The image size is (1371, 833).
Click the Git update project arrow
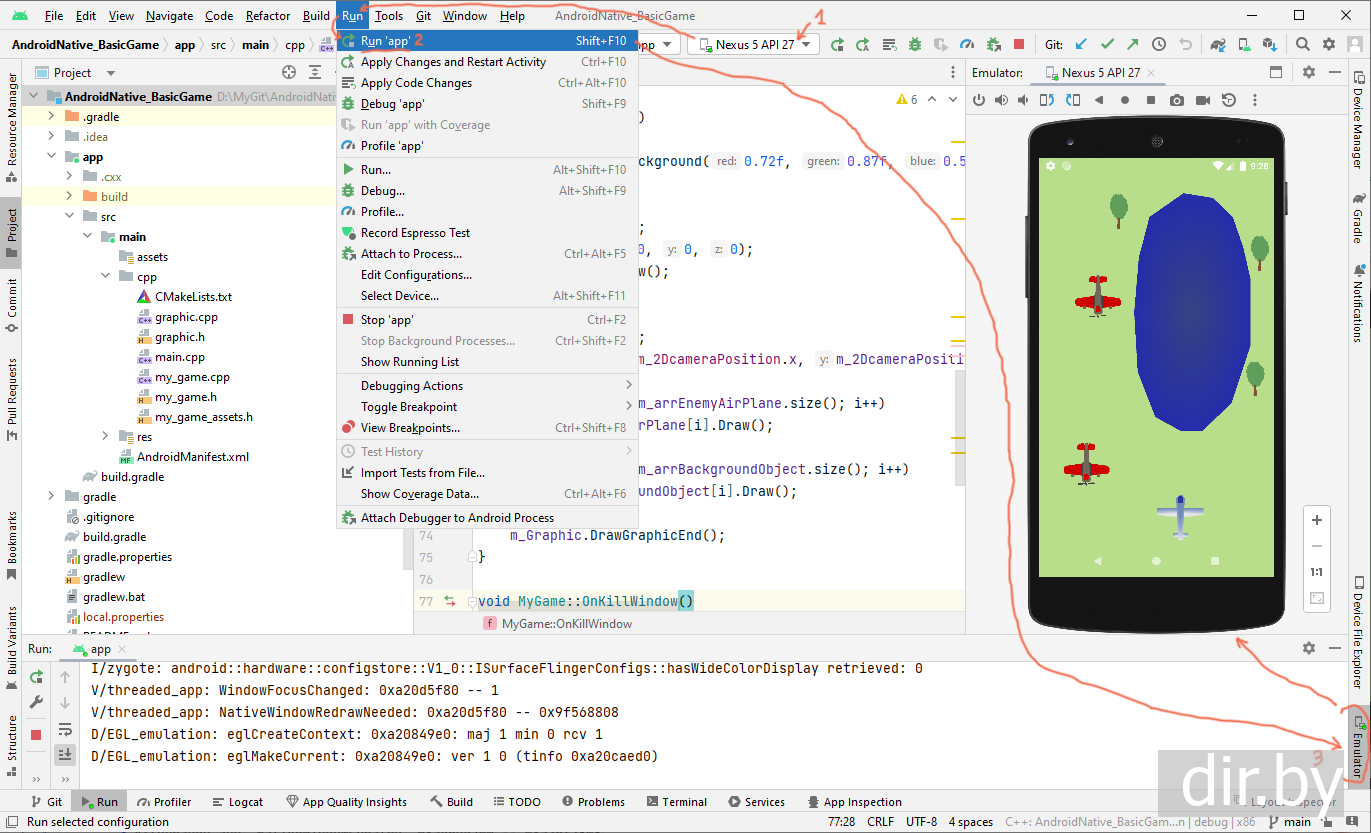[x=1081, y=45]
